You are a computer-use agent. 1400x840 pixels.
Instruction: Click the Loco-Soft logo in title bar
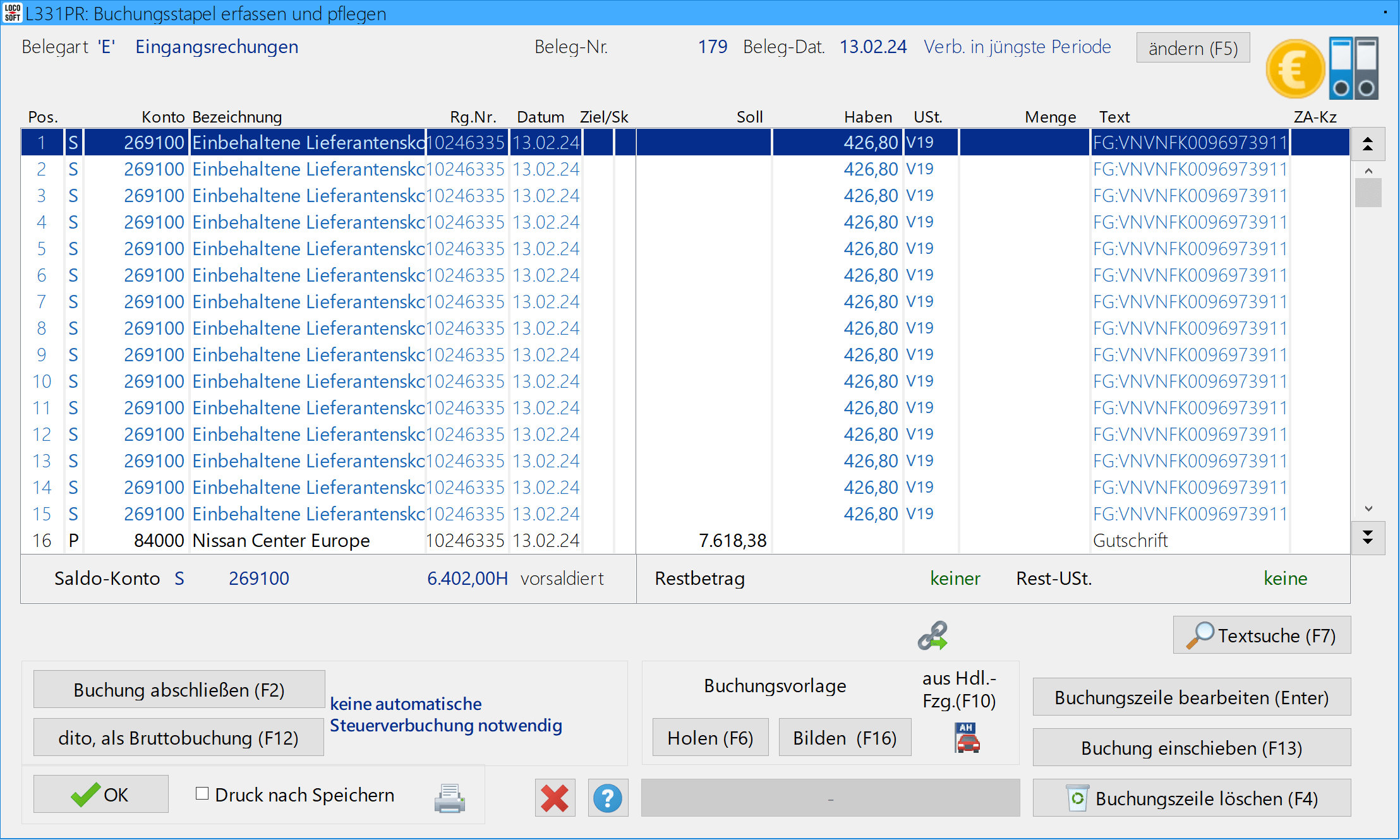pyautogui.click(x=12, y=13)
